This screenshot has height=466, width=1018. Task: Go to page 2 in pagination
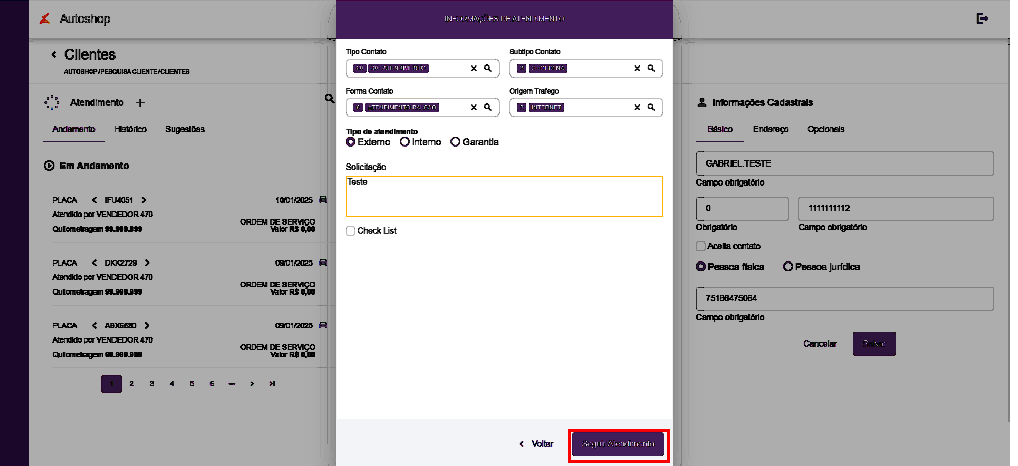[x=131, y=384]
